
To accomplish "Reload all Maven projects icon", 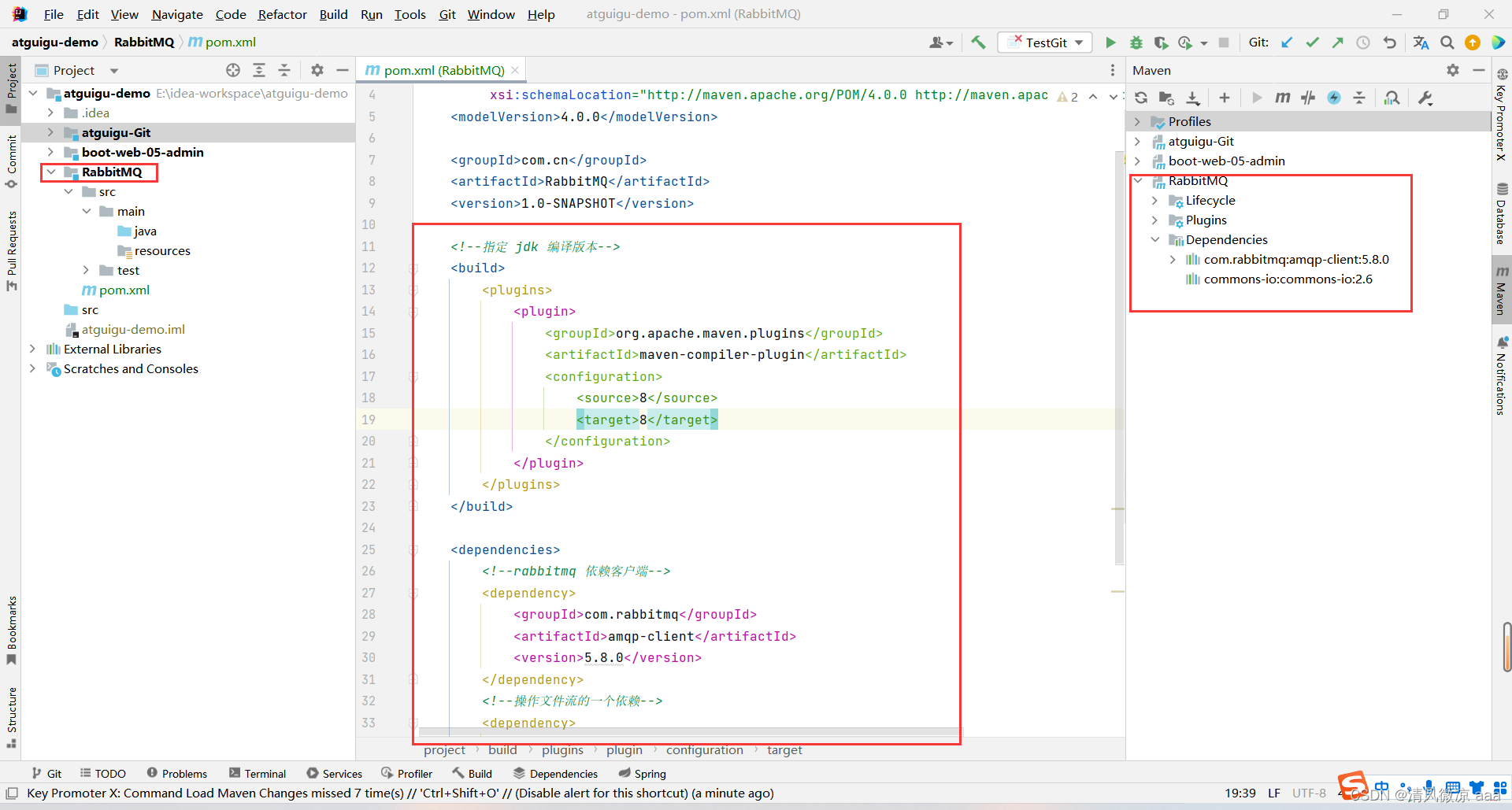I will (x=1141, y=98).
